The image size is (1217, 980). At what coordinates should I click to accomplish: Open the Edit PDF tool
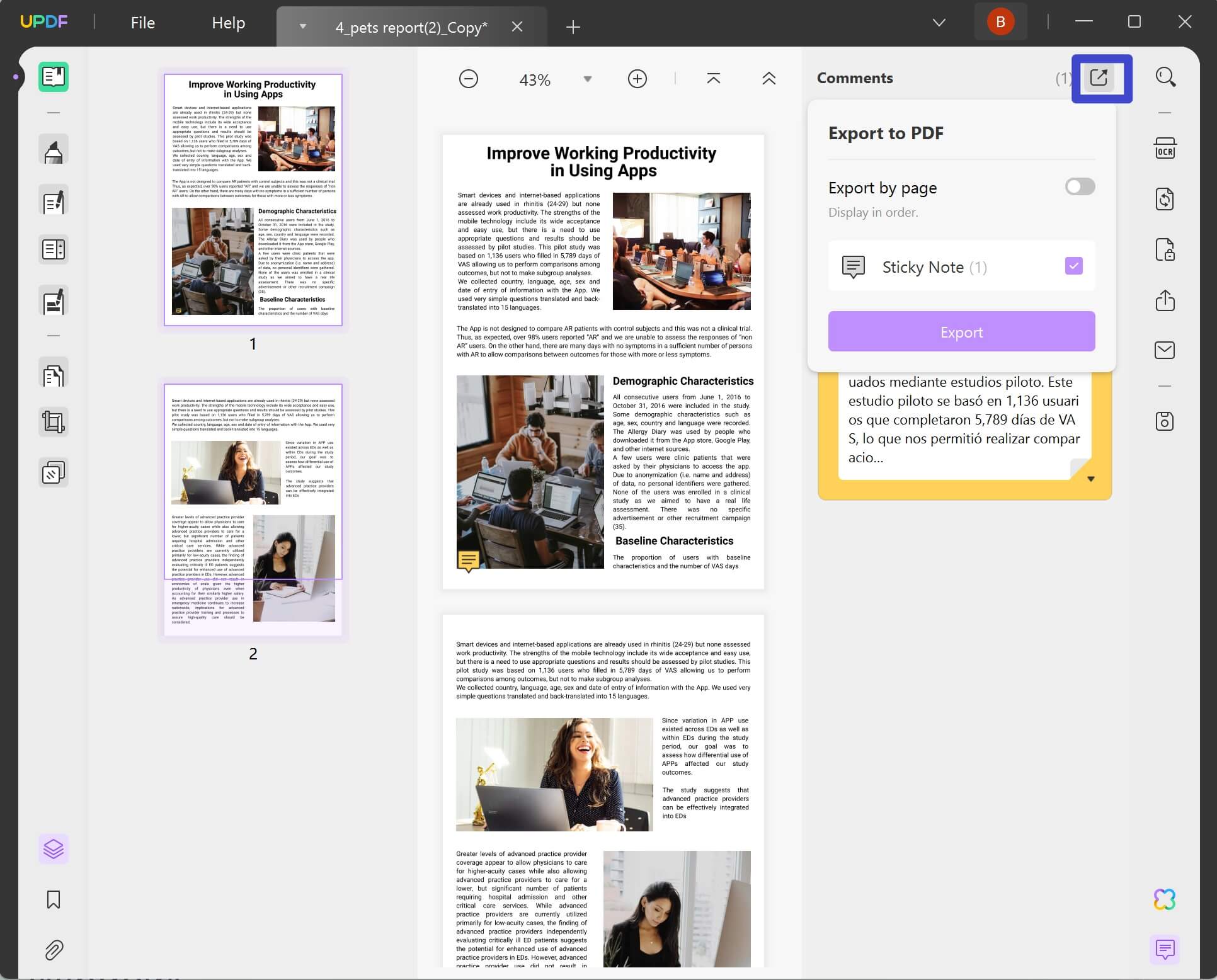coord(54,200)
